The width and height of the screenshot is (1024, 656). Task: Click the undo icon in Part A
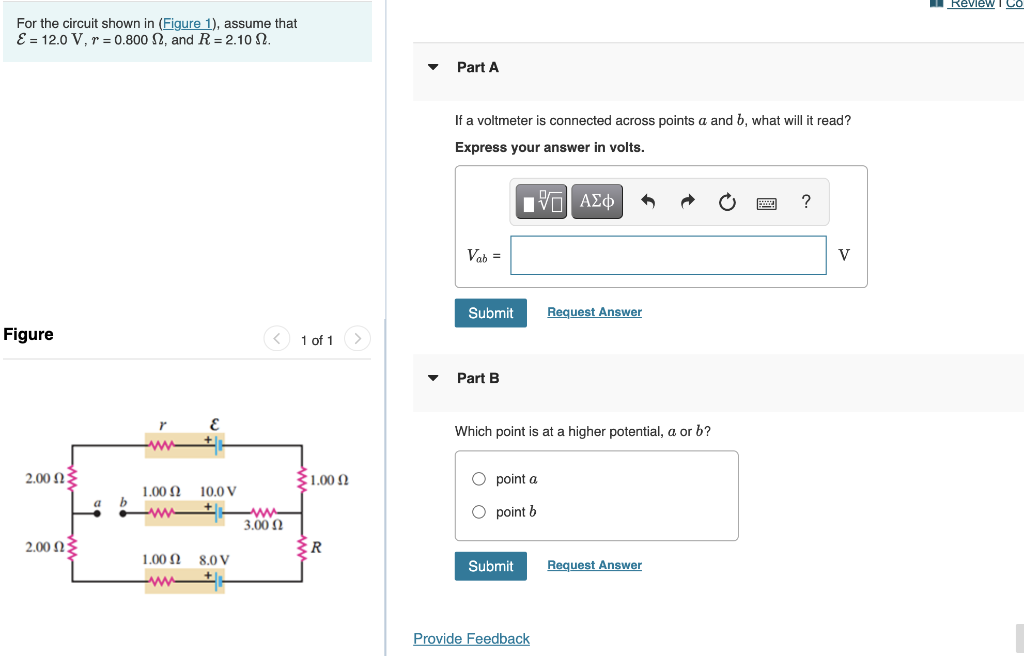(650, 201)
